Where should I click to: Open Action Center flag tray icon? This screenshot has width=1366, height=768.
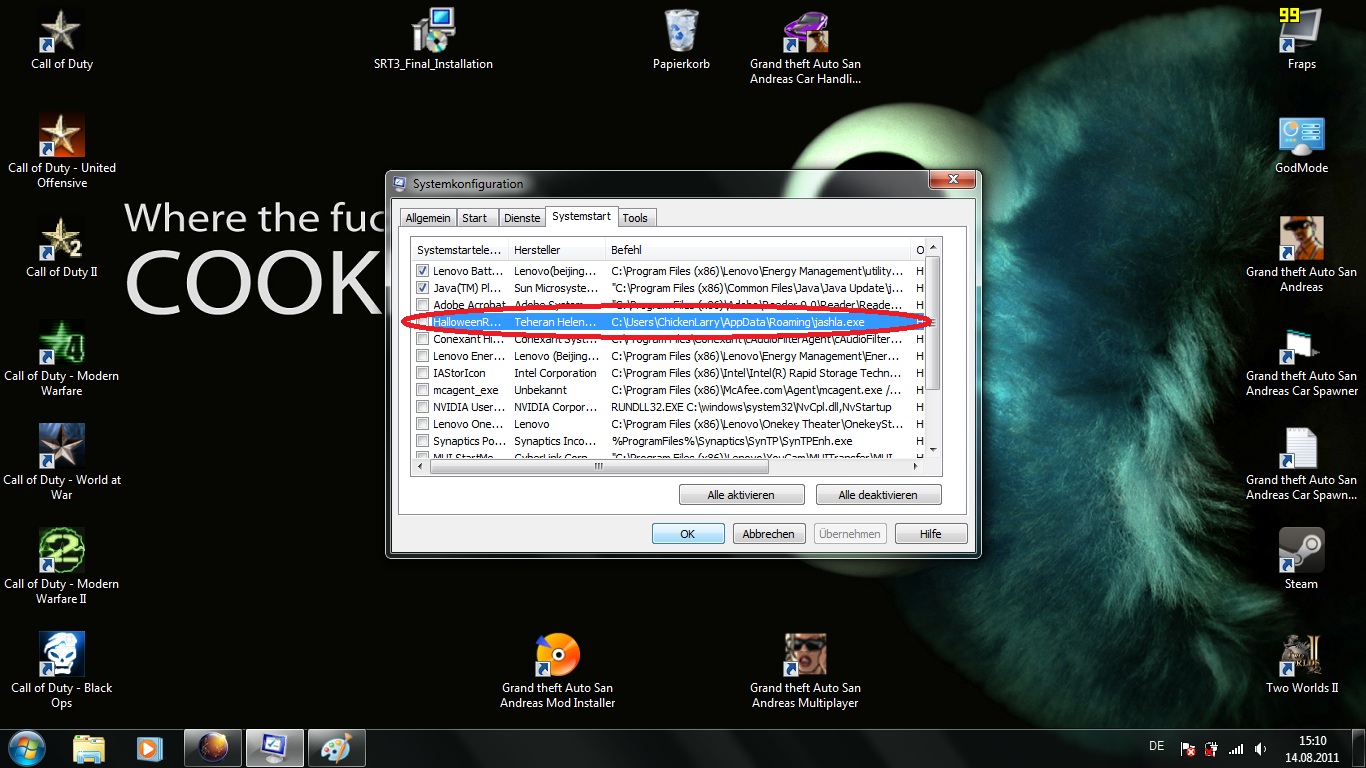(1188, 748)
